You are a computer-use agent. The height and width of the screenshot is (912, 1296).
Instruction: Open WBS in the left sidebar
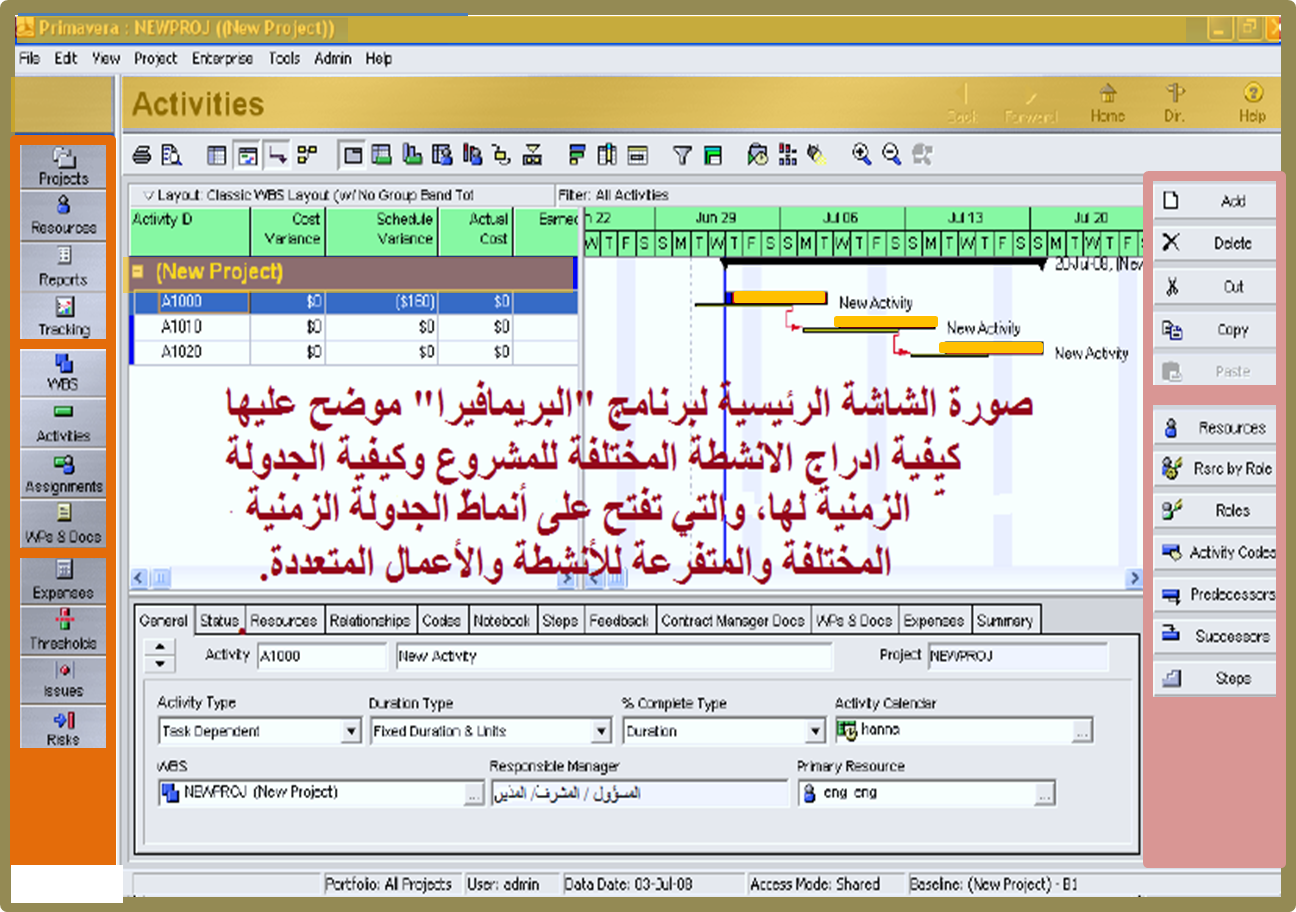coord(63,372)
